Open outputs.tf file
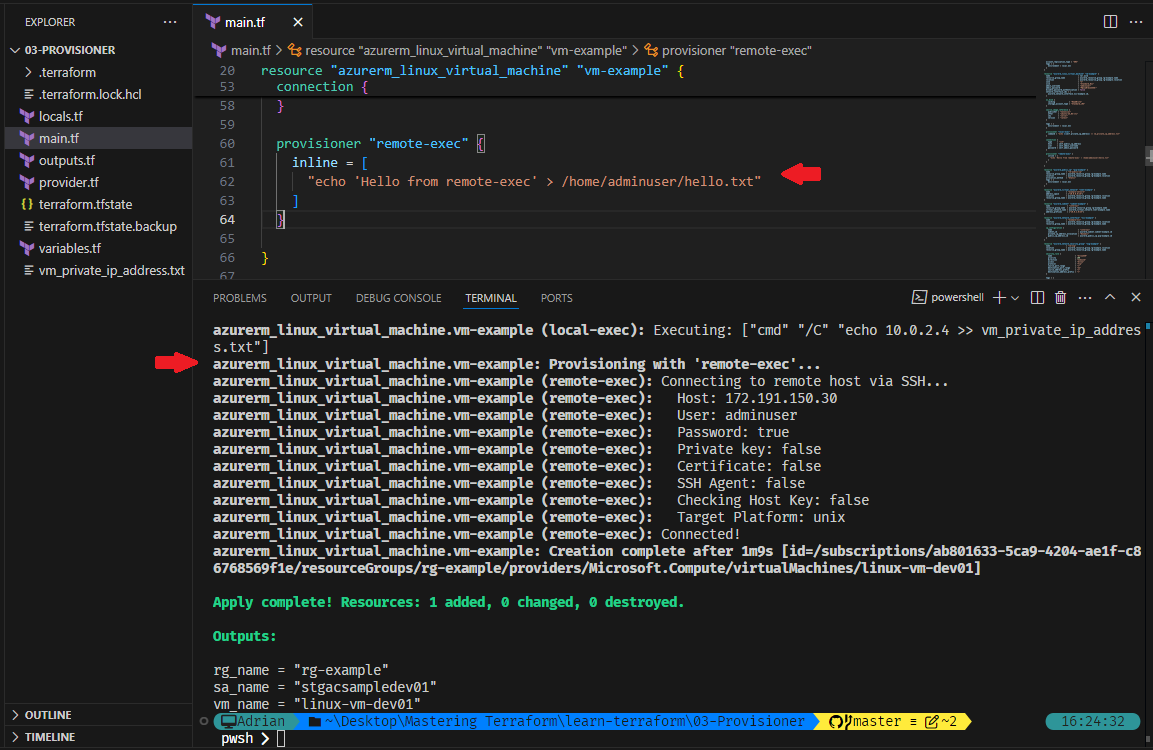The image size is (1153, 750). tap(99, 160)
